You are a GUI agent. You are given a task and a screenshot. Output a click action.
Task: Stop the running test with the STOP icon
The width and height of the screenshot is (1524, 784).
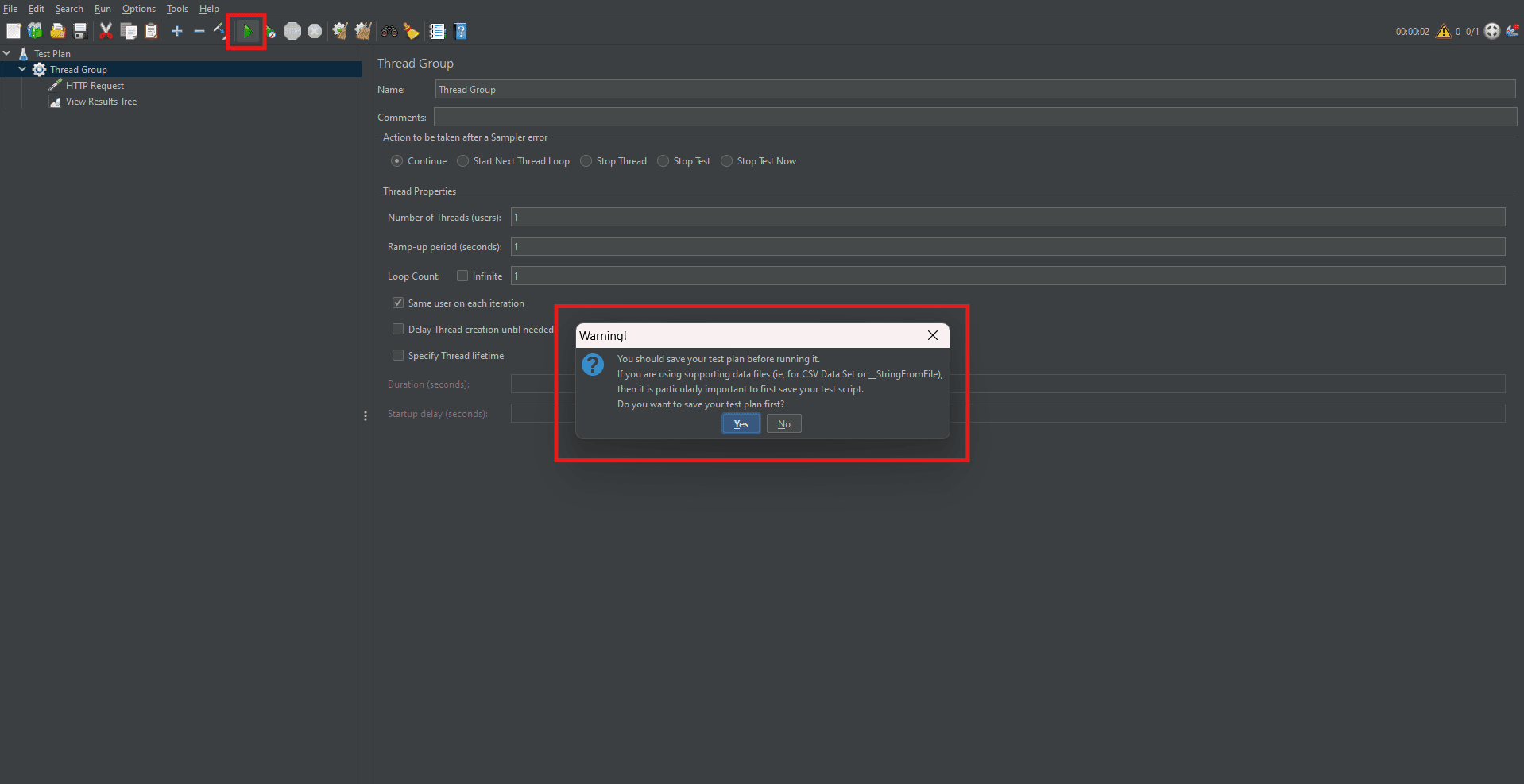(x=292, y=31)
